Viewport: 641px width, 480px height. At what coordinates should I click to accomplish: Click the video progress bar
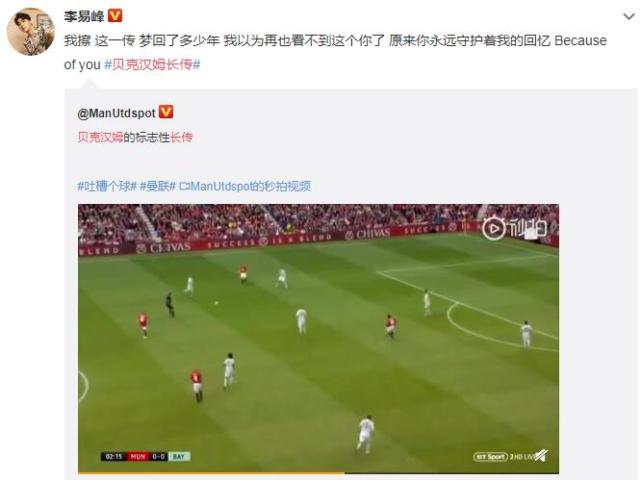[x=318, y=473]
